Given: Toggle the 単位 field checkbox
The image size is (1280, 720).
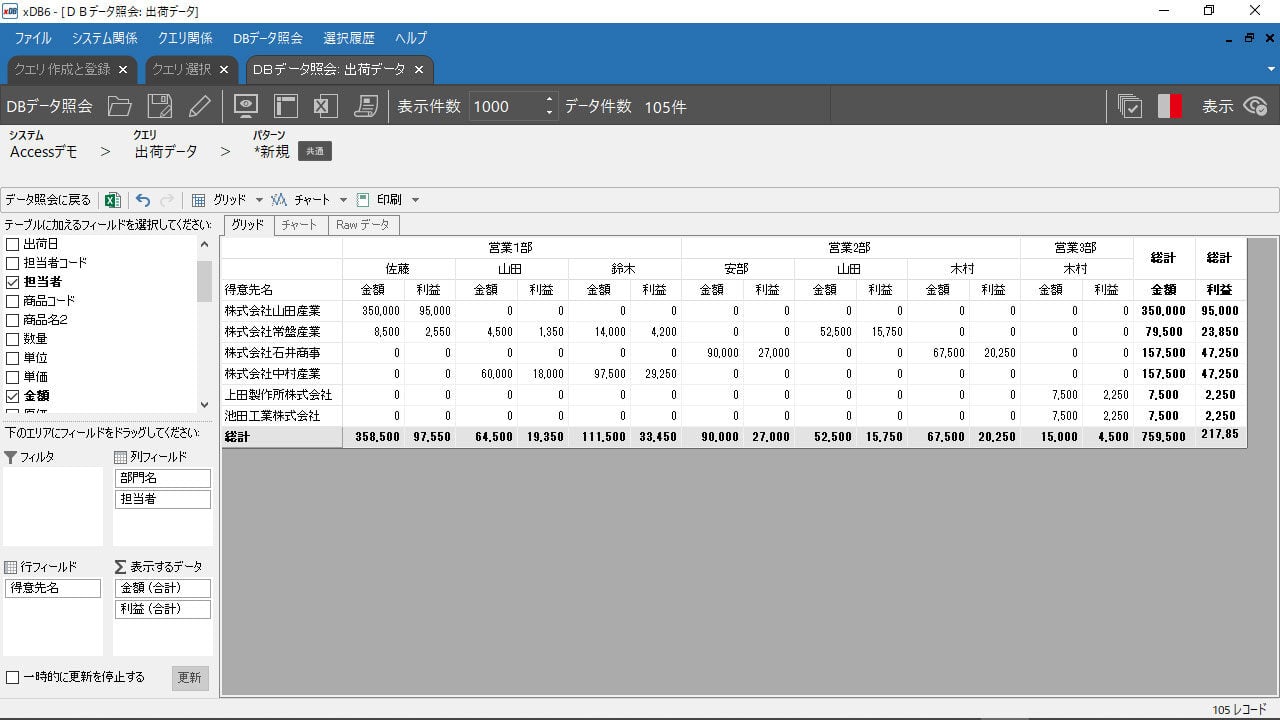Looking at the screenshot, I should click(13, 358).
